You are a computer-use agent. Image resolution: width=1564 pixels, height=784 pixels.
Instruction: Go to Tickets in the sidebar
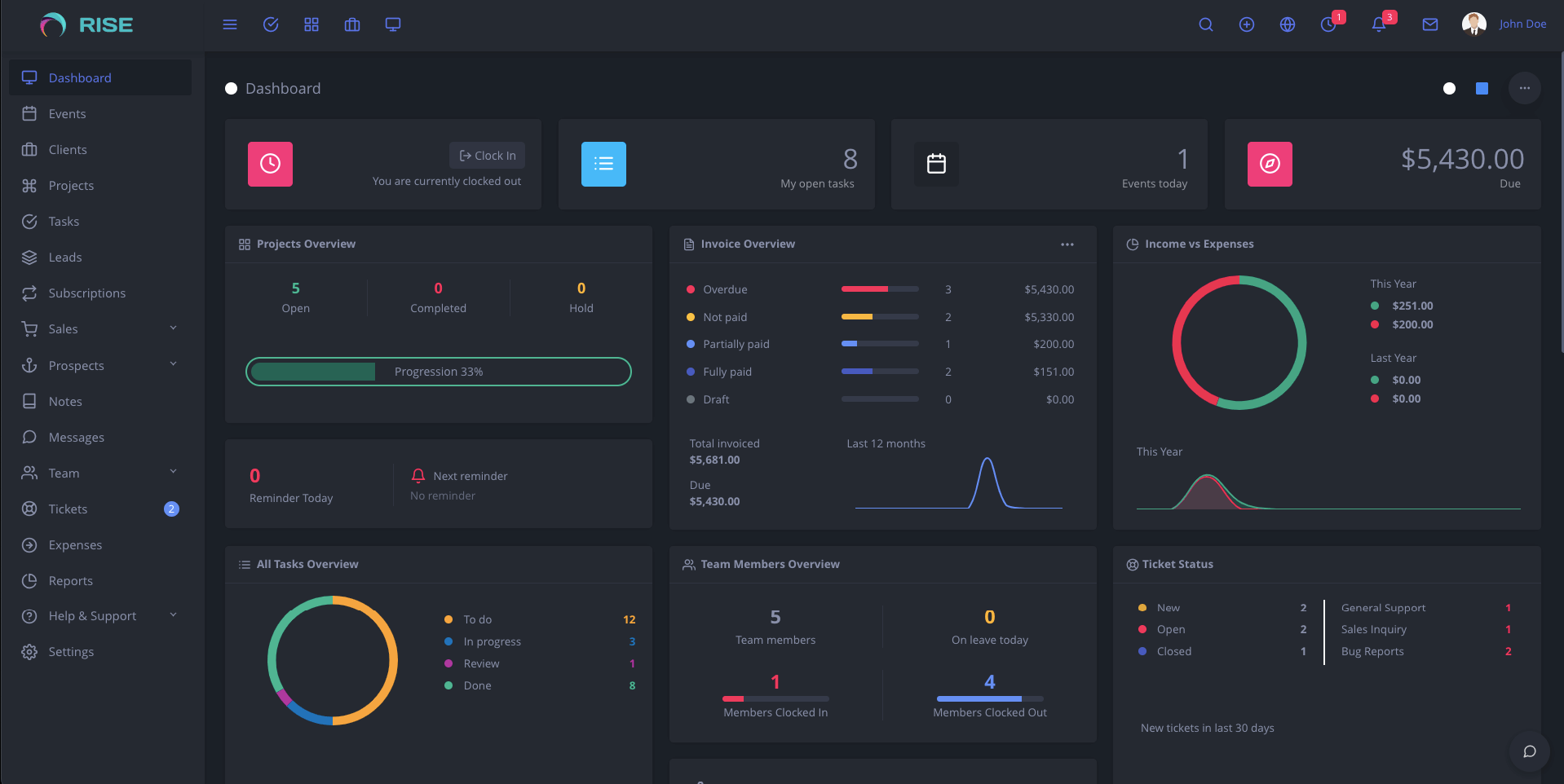point(68,509)
